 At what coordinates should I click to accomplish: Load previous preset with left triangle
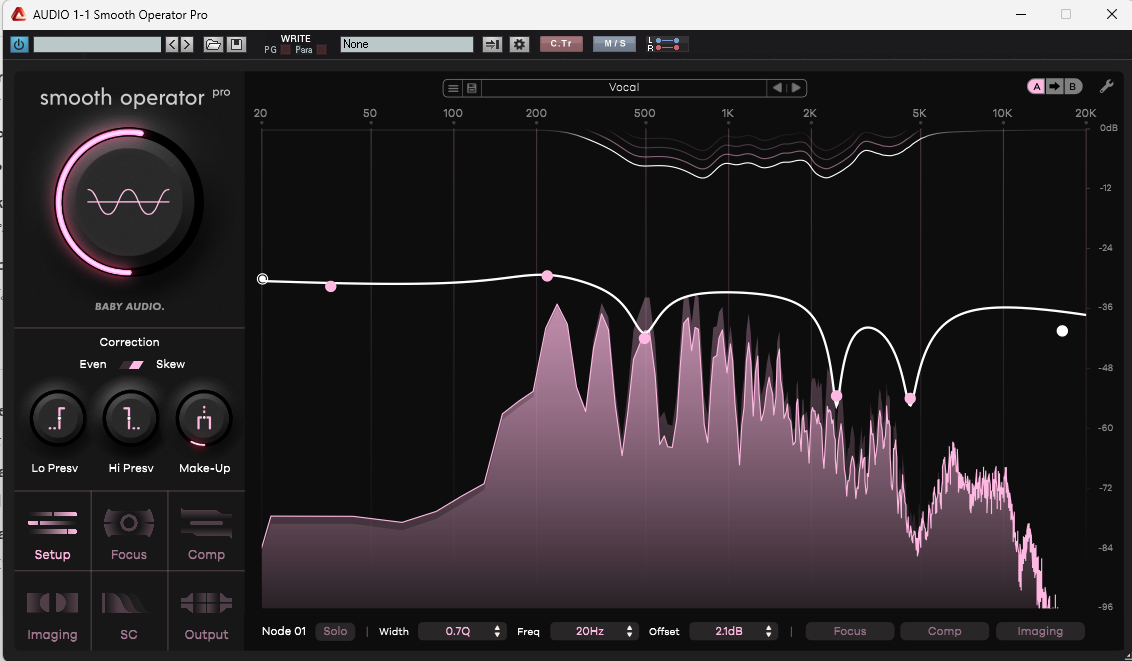pos(777,87)
